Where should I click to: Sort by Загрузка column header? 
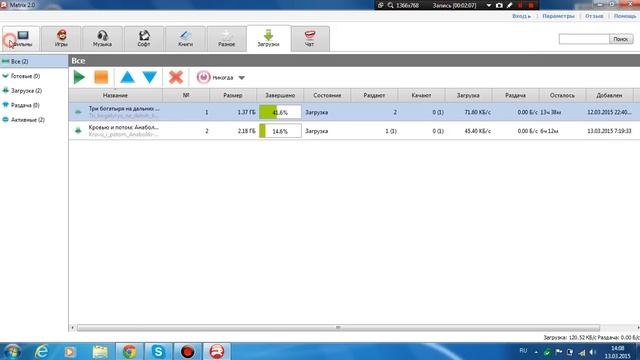coord(468,95)
